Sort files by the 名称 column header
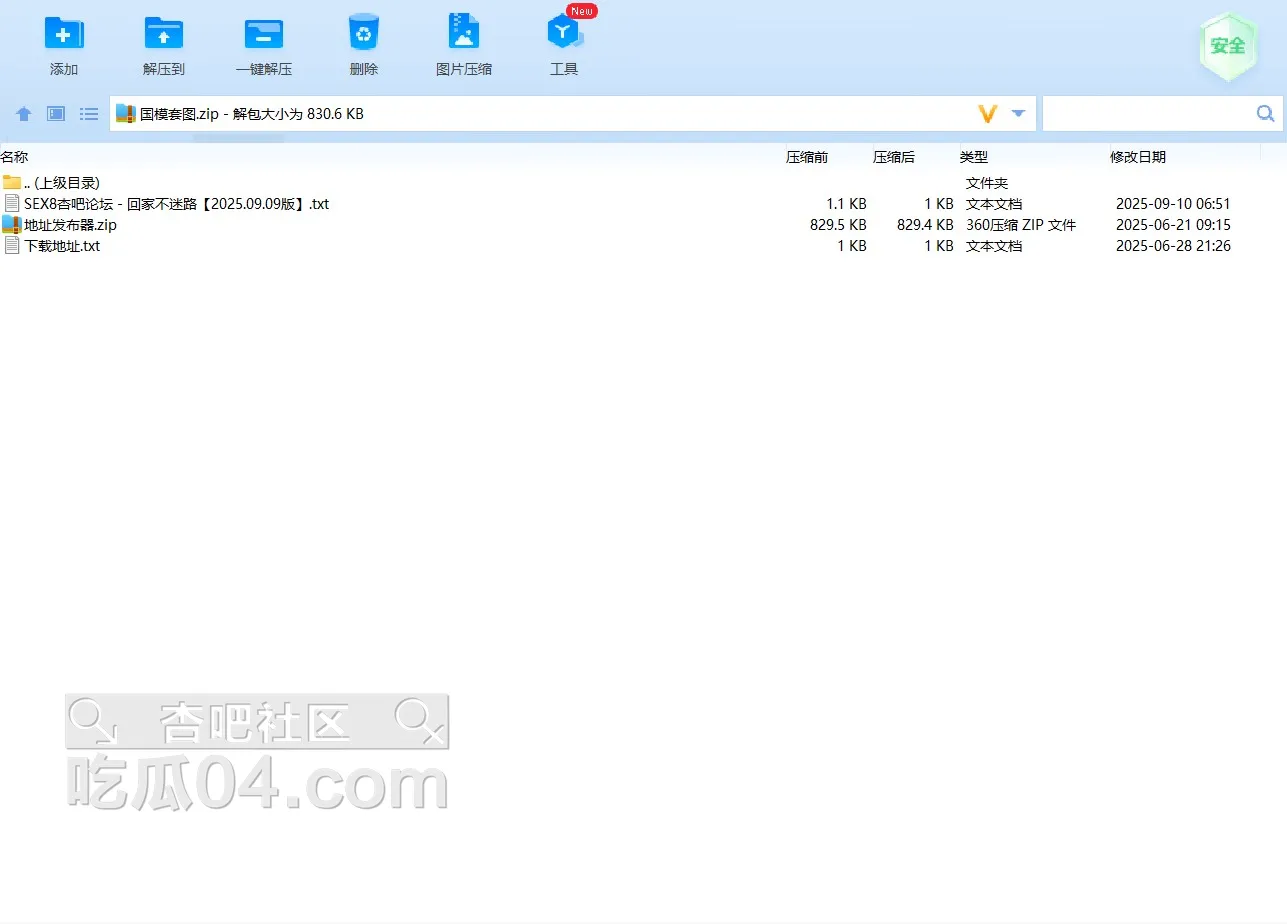1287x924 pixels. click(x=15, y=157)
